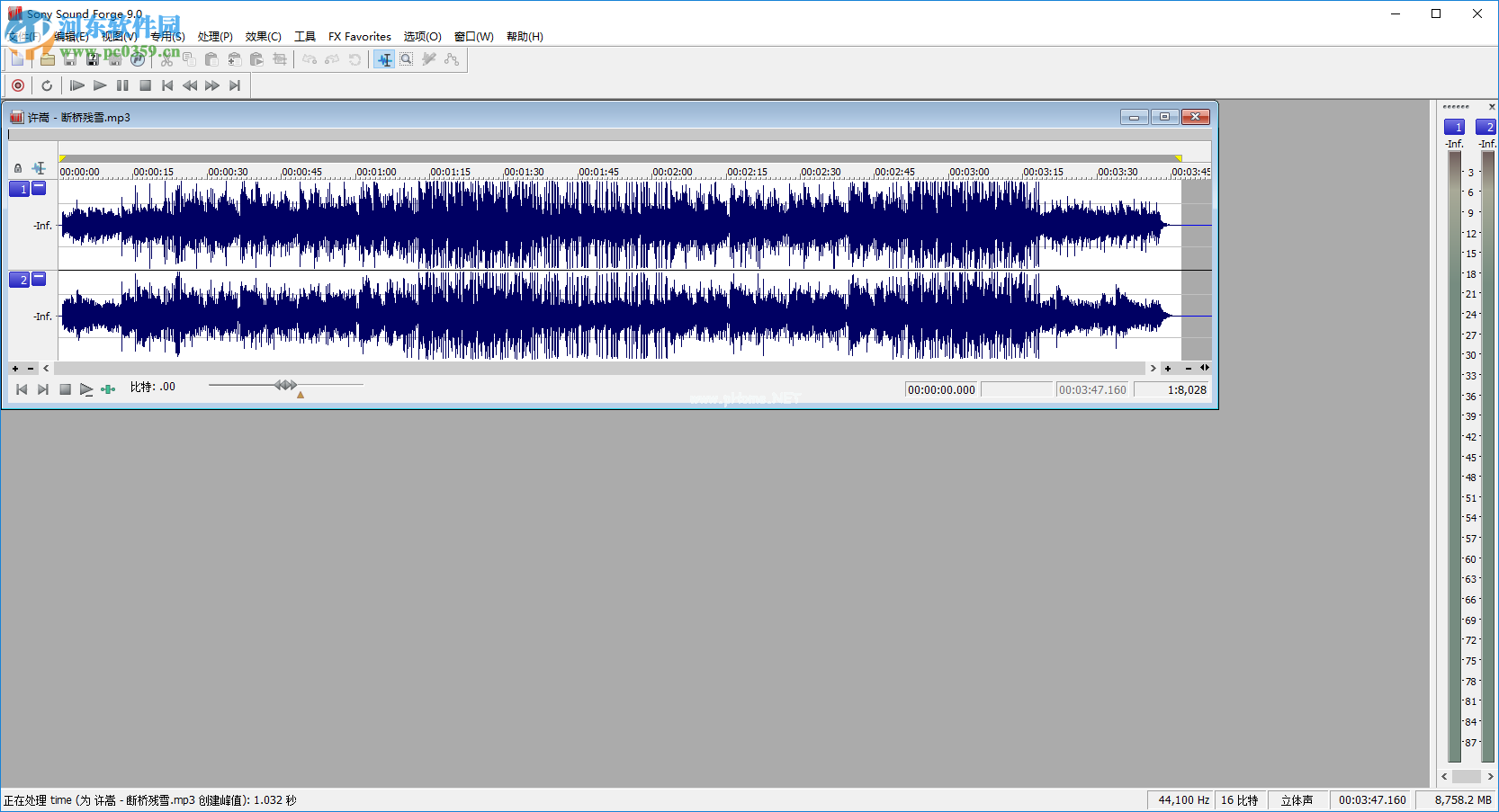The width and height of the screenshot is (1499, 812).
Task: Cut selection with the scissors icon
Action: point(166,59)
